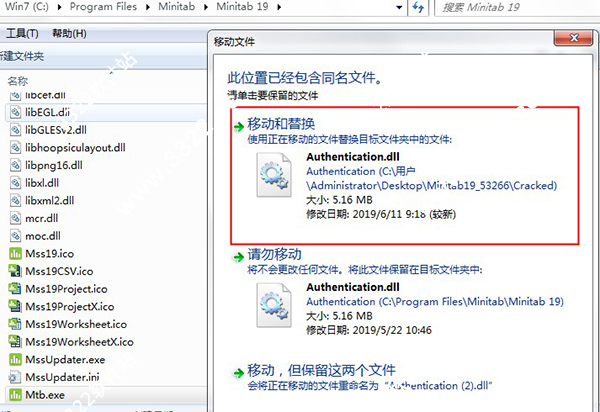Select the libhoopsiculayout.dll file name
The width and height of the screenshot is (600, 412).
[x=75, y=147]
